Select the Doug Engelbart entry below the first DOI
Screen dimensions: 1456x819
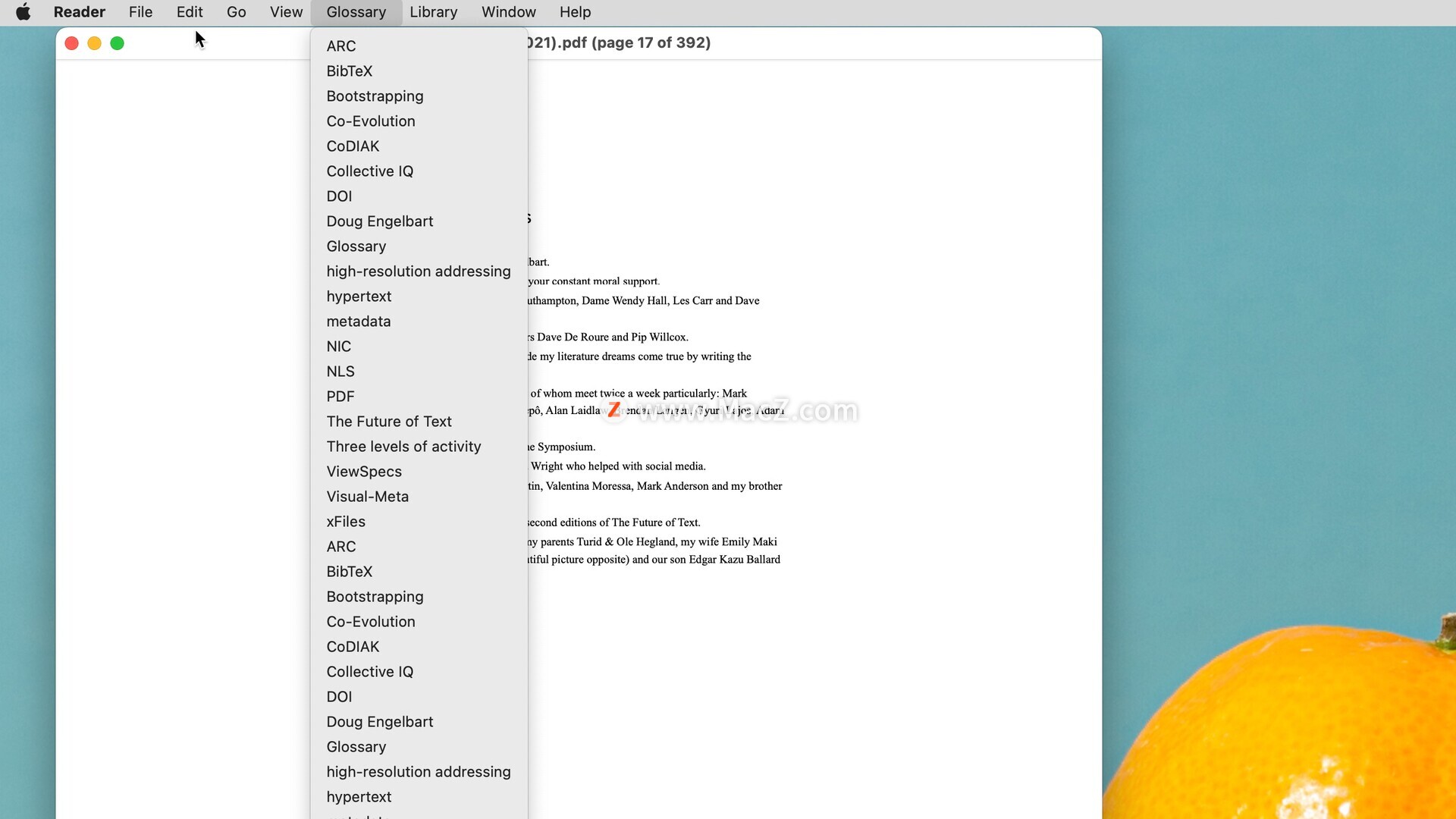(x=419, y=221)
